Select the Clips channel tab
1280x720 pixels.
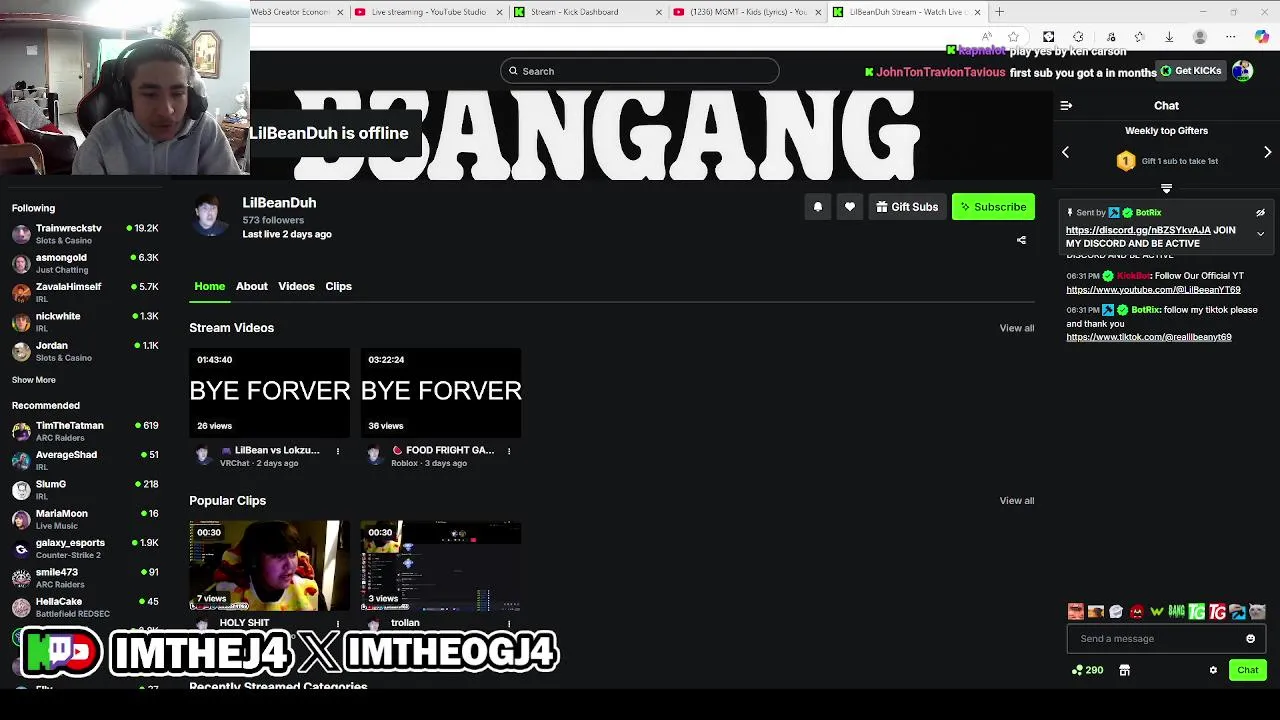(338, 286)
